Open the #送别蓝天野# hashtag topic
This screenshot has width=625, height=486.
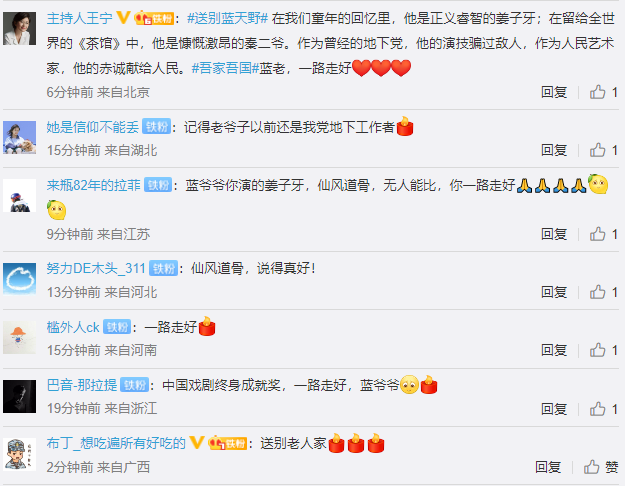pos(227,18)
